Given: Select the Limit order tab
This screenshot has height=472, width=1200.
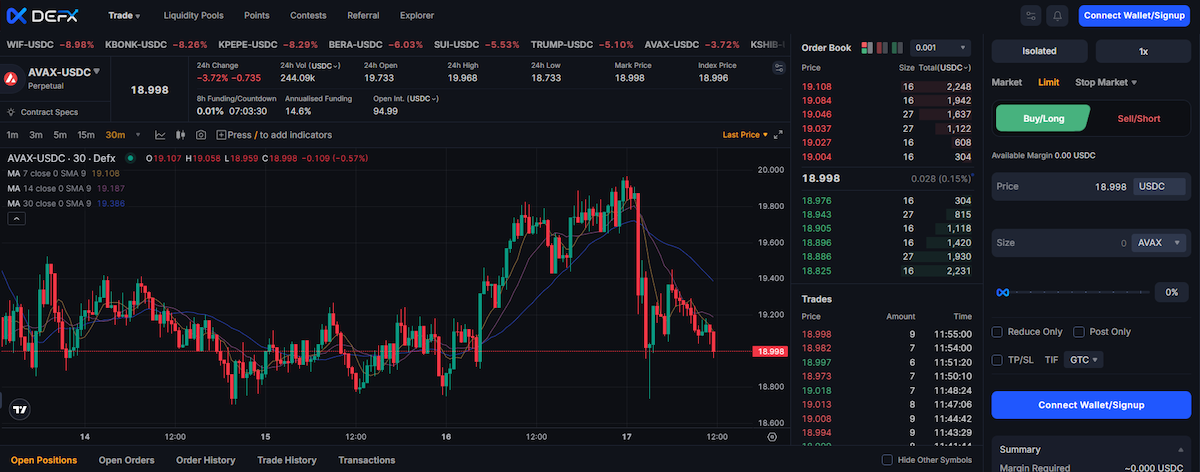Looking at the screenshot, I should pyautogui.click(x=1049, y=82).
